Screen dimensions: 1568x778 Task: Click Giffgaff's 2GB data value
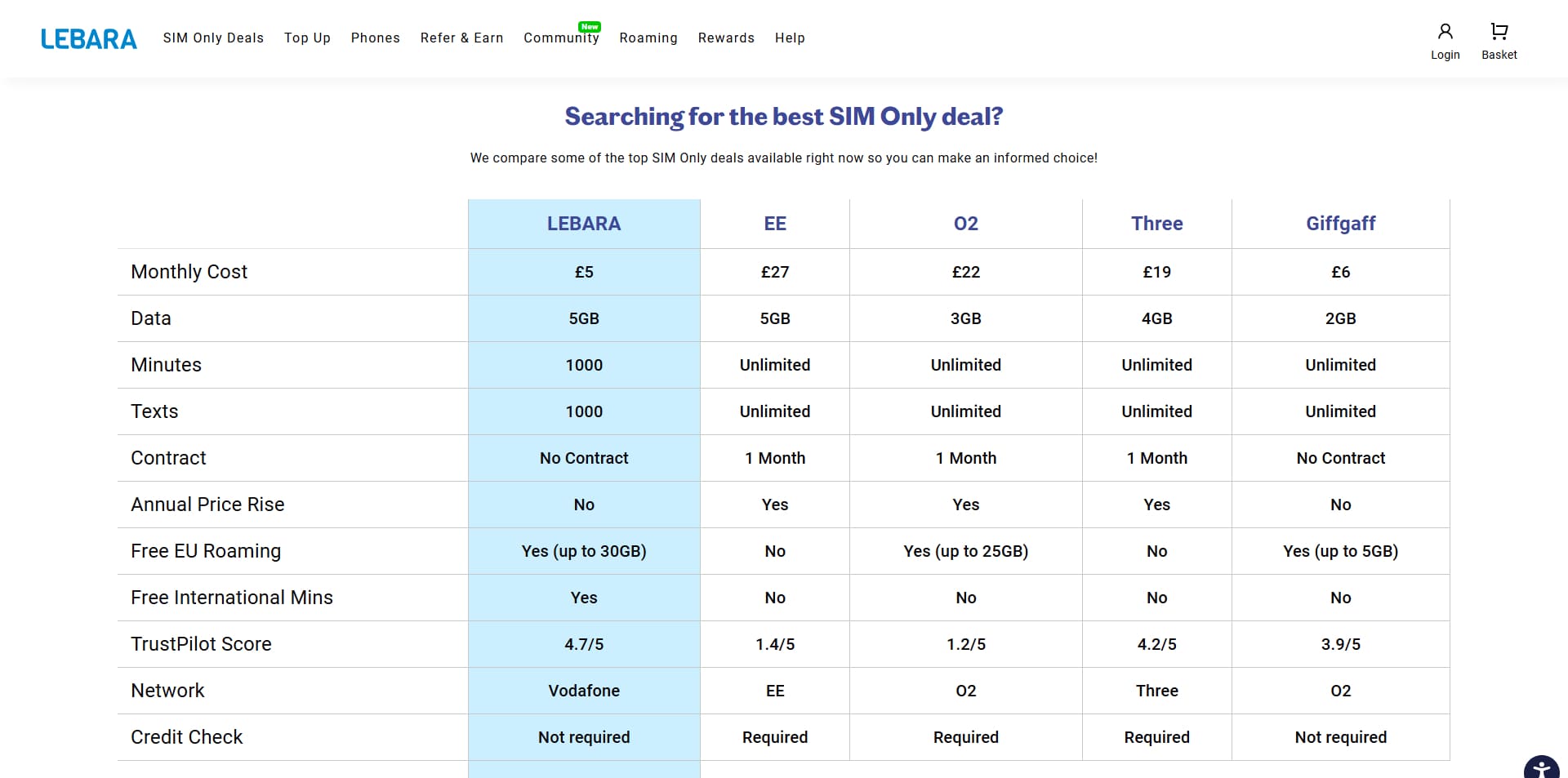[x=1341, y=318]
